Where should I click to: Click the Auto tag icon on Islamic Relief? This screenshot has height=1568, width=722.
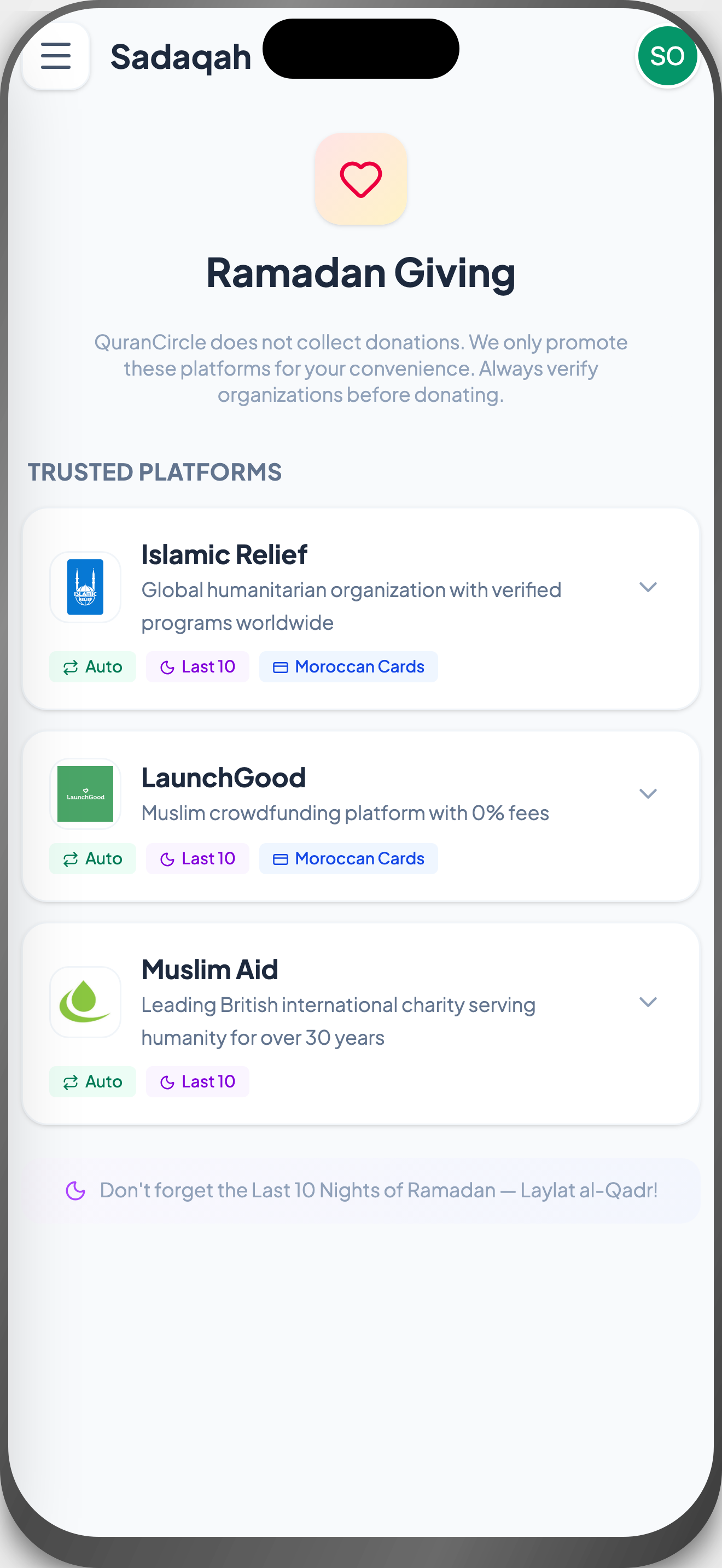pos(71,667)
